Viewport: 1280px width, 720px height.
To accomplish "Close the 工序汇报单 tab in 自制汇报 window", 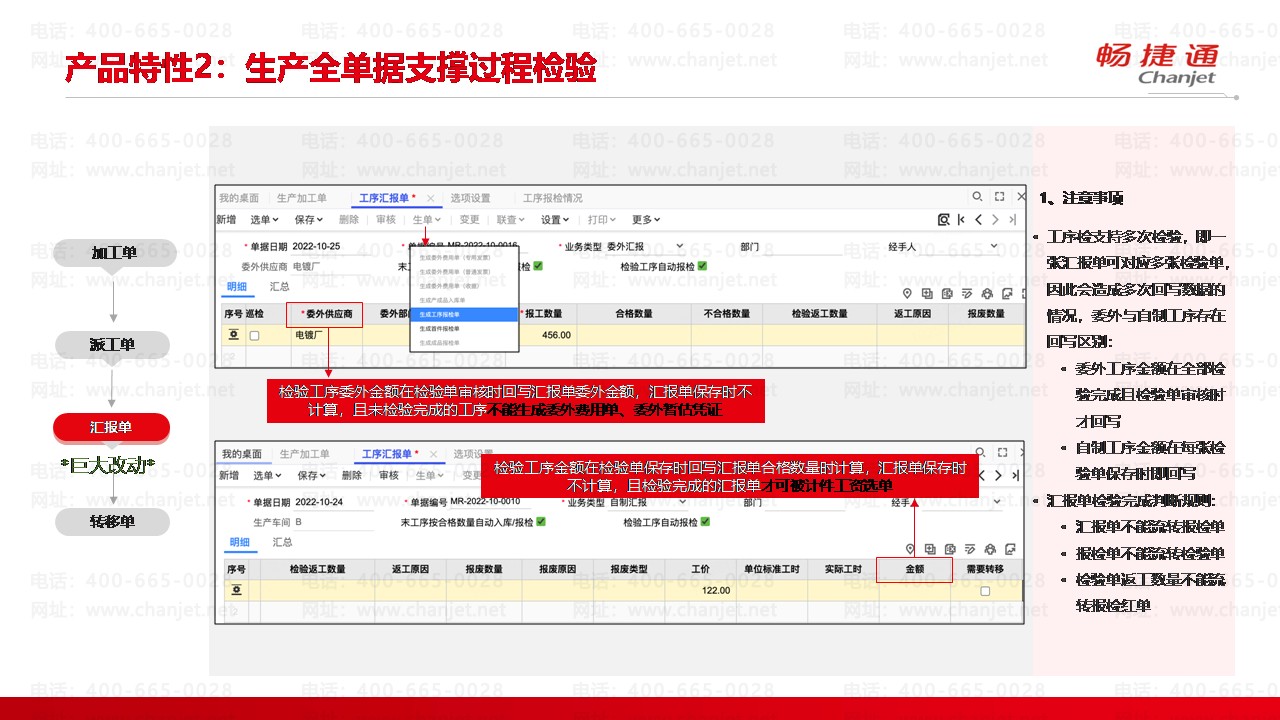I will coord(433,454).
